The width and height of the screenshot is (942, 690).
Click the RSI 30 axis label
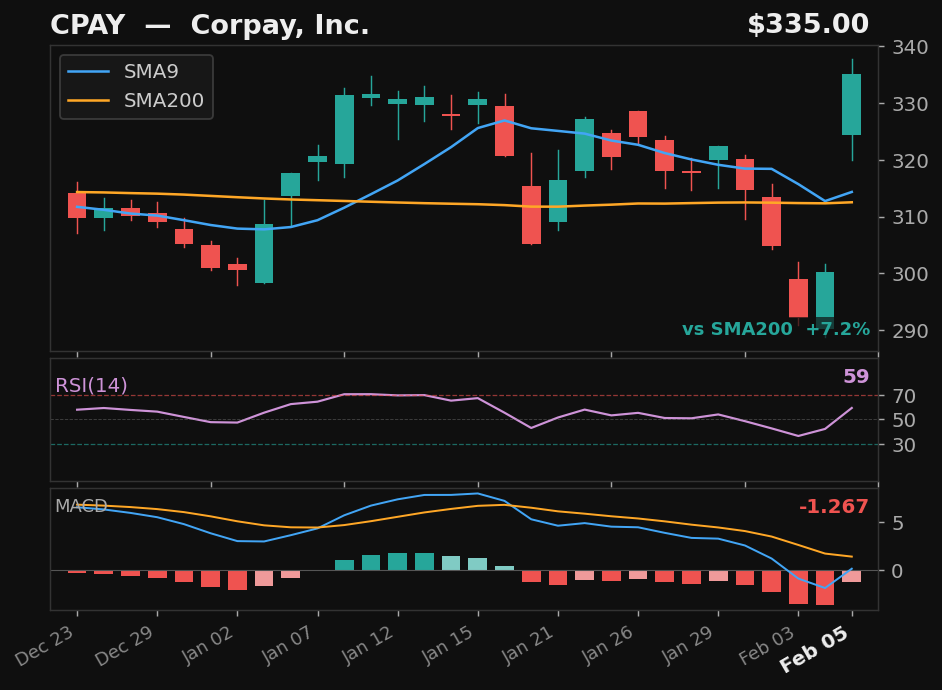tap(904, 445)
